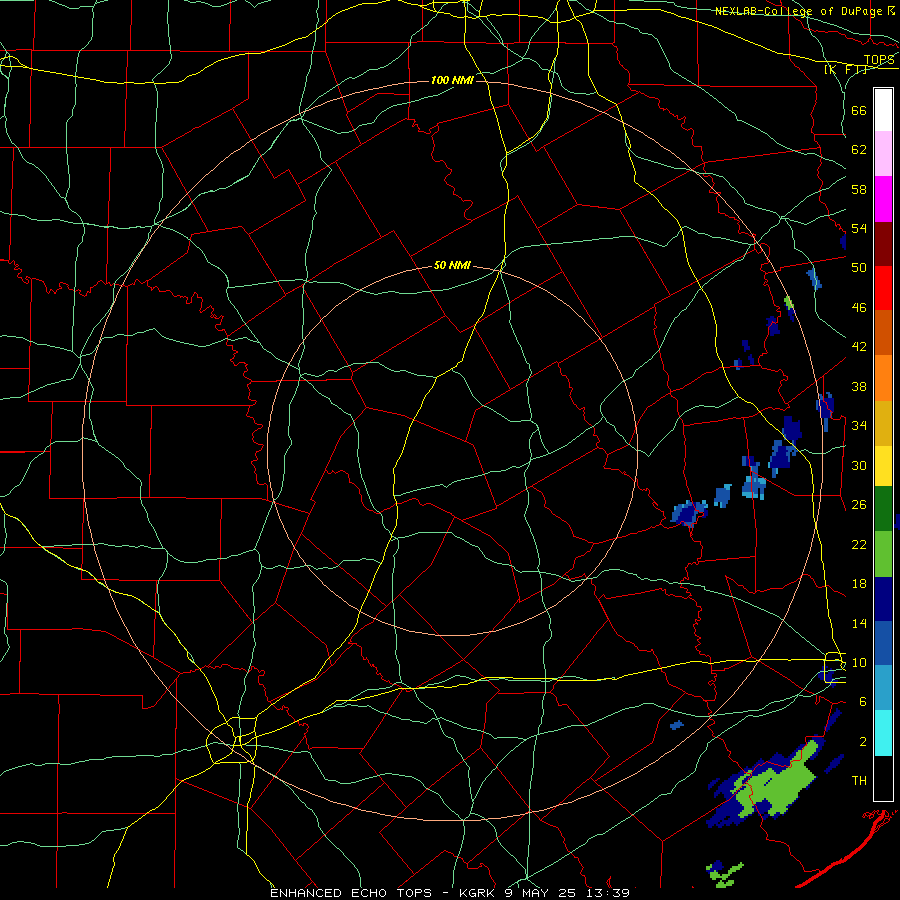Screen dimensions: 900x900
Task: Click the "30" legend value
Action: pyautogui.click(x=859, y=465)
